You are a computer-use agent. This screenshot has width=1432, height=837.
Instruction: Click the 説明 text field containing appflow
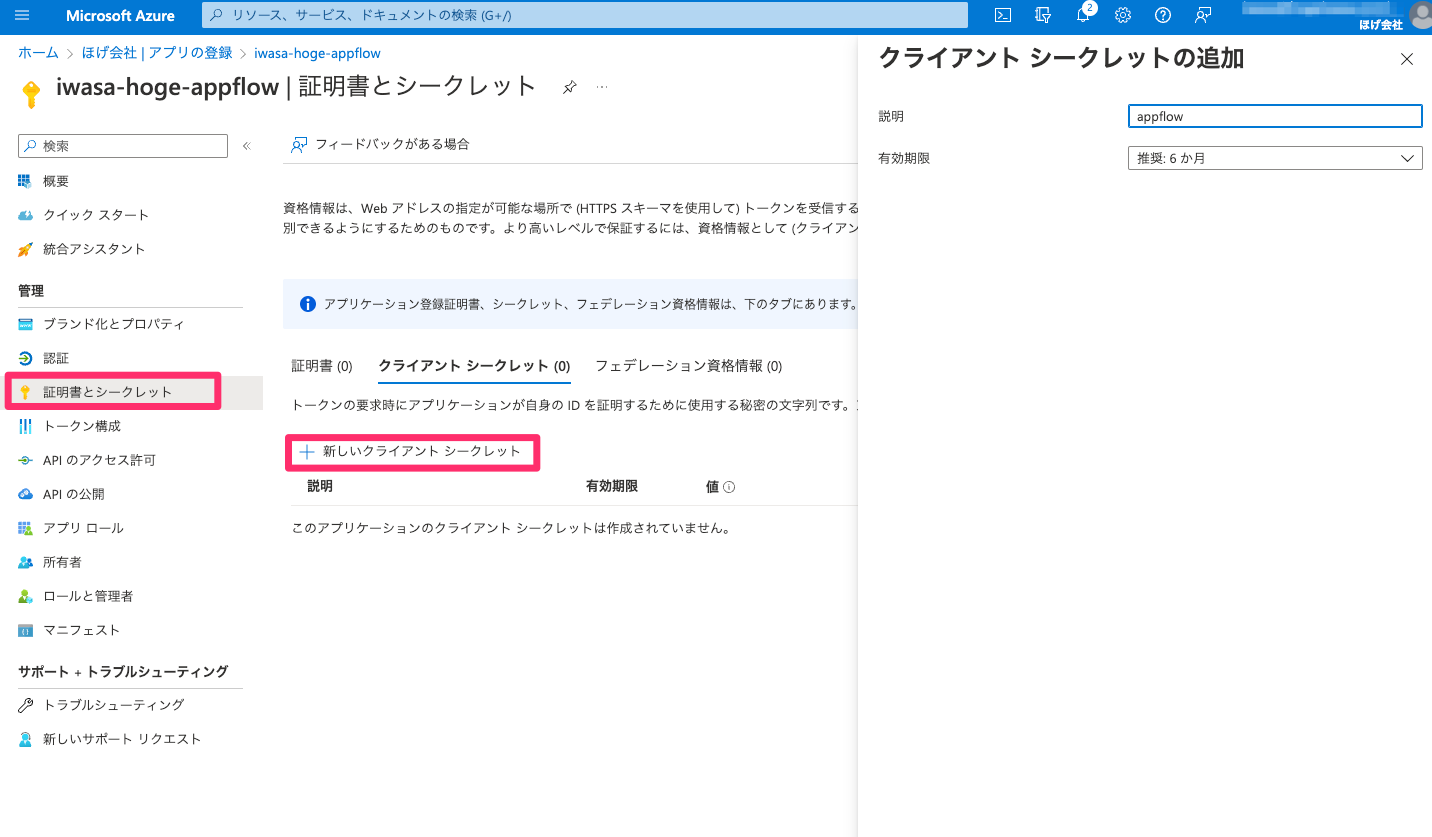pos(1275,116)
